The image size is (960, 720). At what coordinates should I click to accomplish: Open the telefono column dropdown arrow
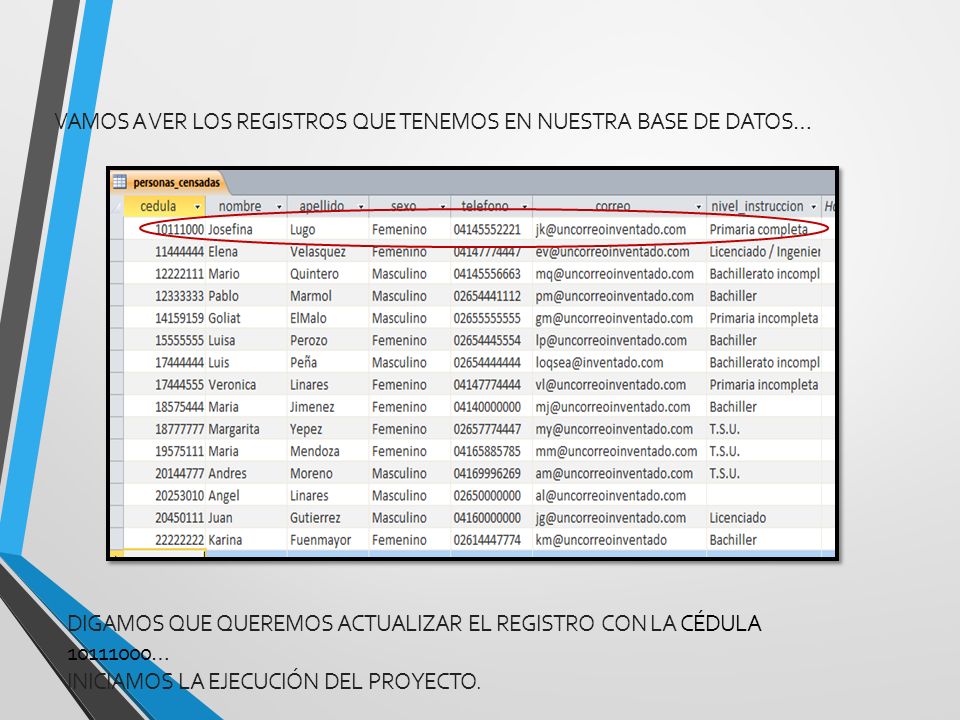[525, 207]
